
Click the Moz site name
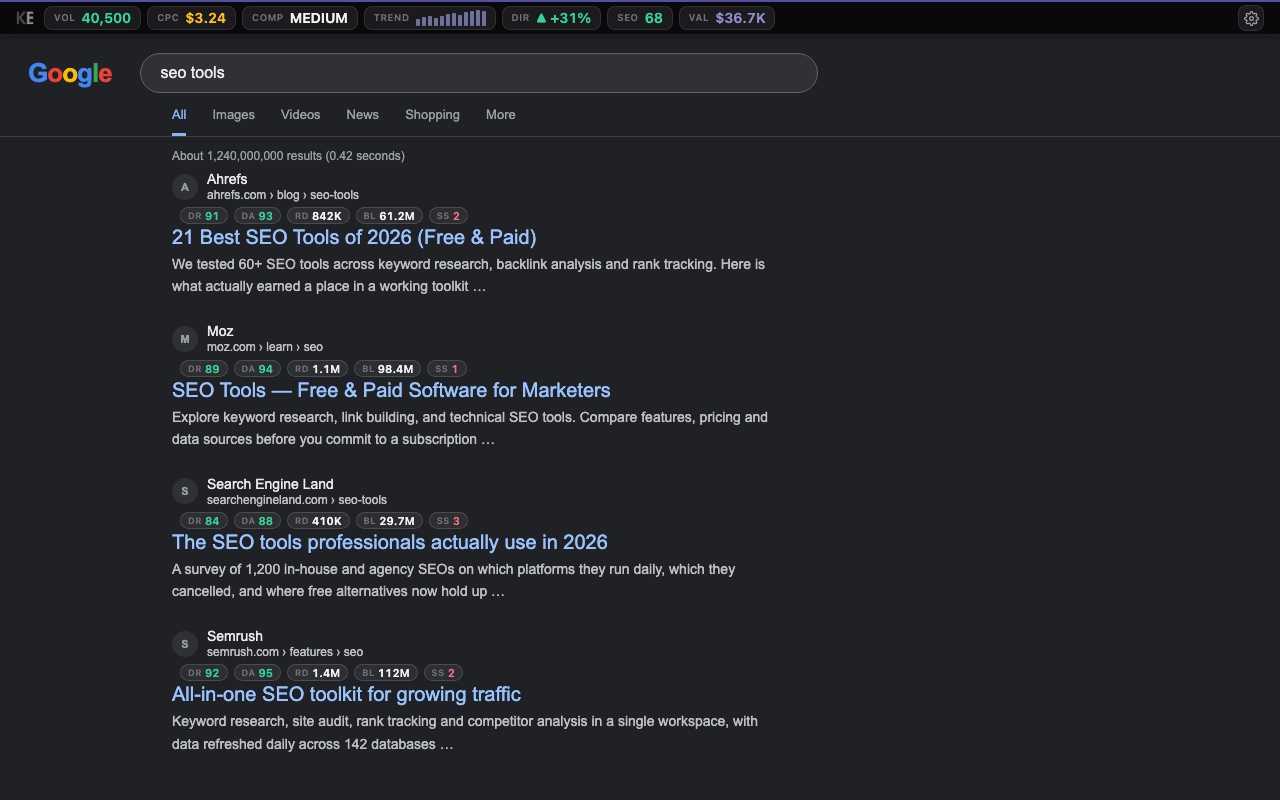pos(220,331)
